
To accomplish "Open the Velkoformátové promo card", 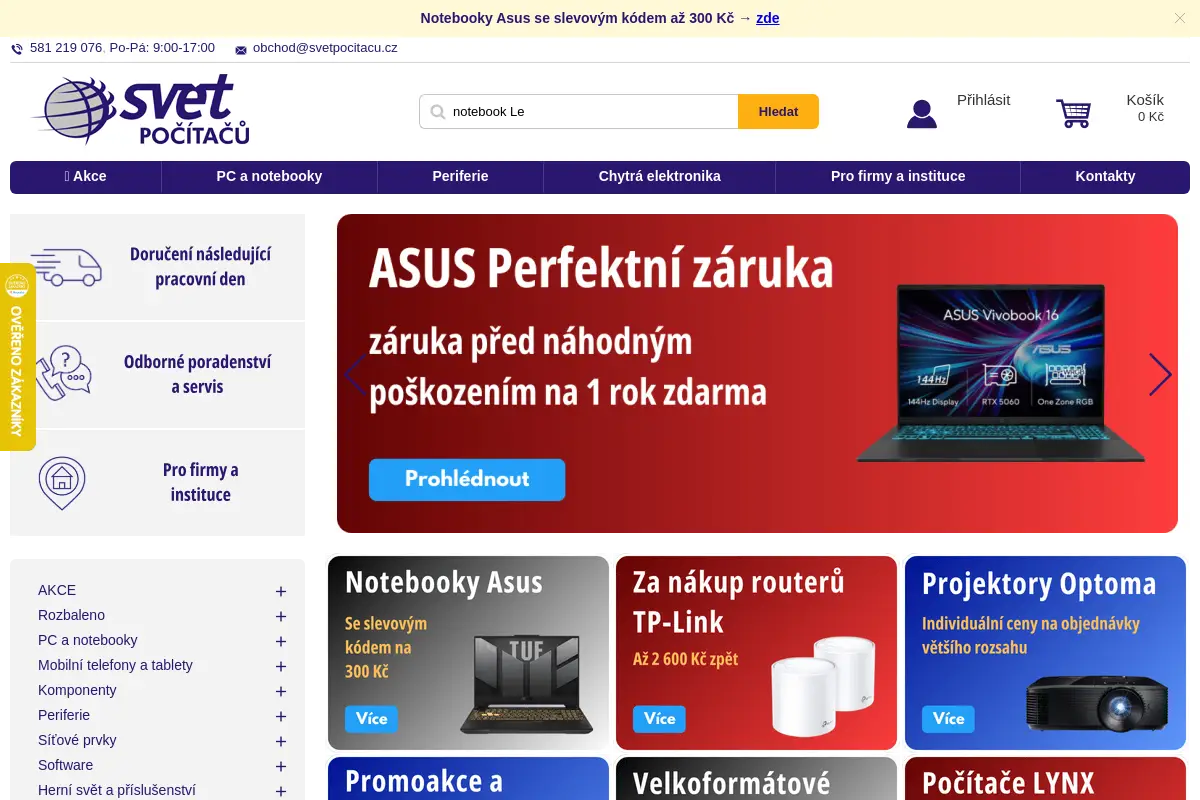I will (x=756, y=779).
